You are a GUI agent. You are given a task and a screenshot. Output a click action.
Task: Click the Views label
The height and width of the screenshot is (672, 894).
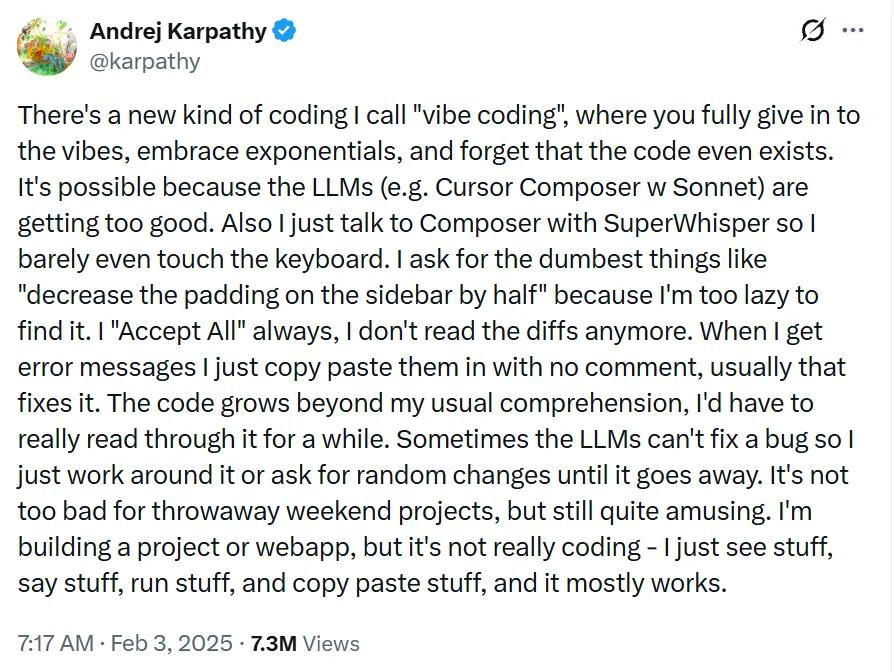click(x=331, y=644)
